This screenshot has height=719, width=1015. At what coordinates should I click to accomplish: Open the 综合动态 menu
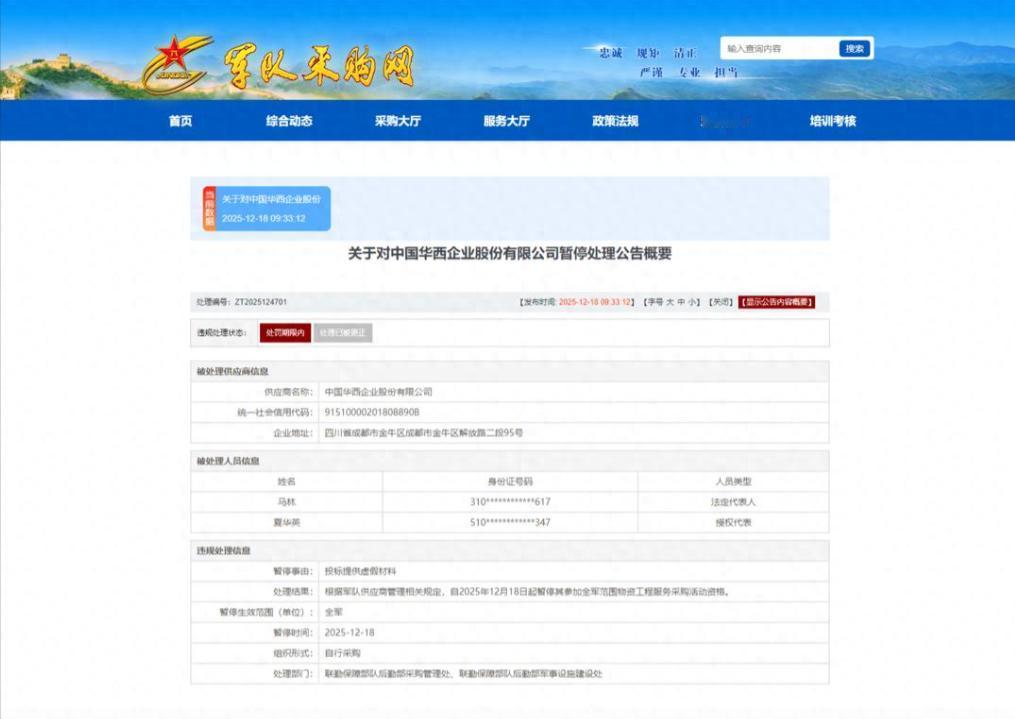pyautogui.click(x=289, y=121)
